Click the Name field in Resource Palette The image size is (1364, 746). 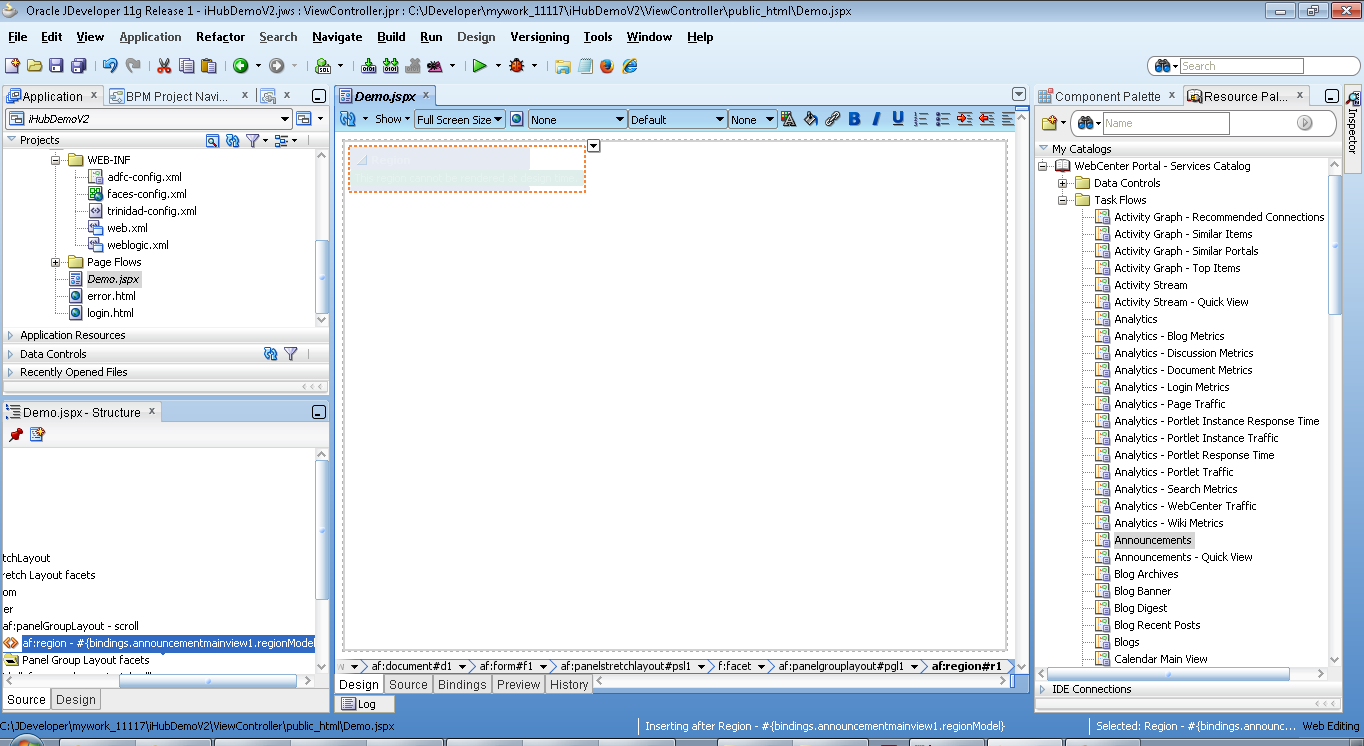pos(1166,123)
